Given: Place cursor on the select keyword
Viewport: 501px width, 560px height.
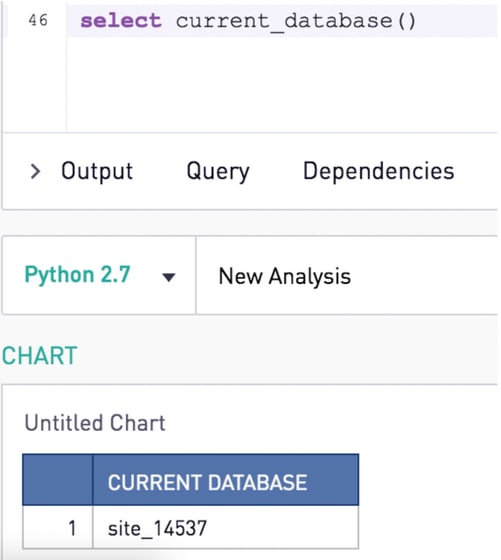Looking at the screenshot, I should [x=121, y=20].
